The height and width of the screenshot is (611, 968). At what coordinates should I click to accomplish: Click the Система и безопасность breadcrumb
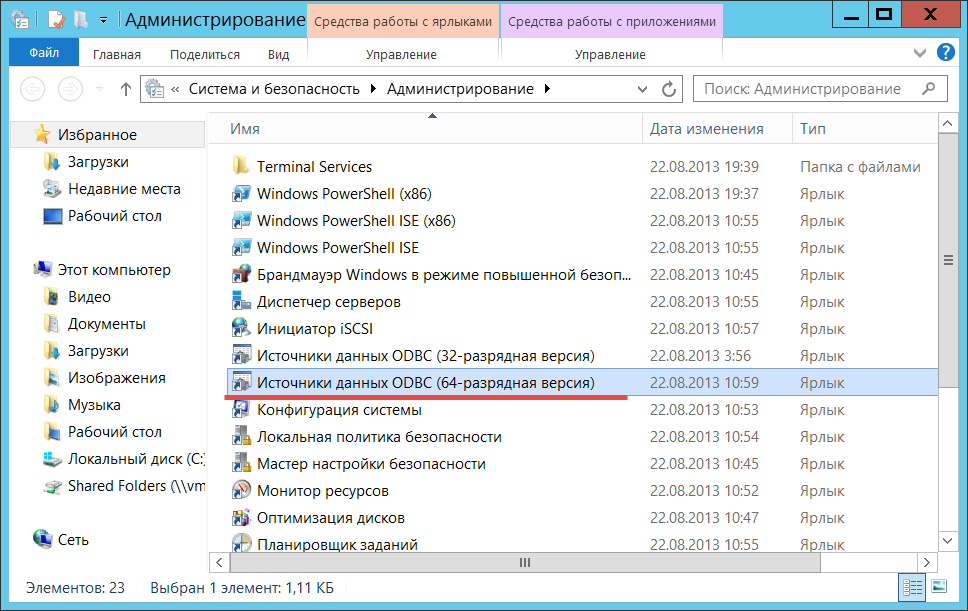point(274,89)
